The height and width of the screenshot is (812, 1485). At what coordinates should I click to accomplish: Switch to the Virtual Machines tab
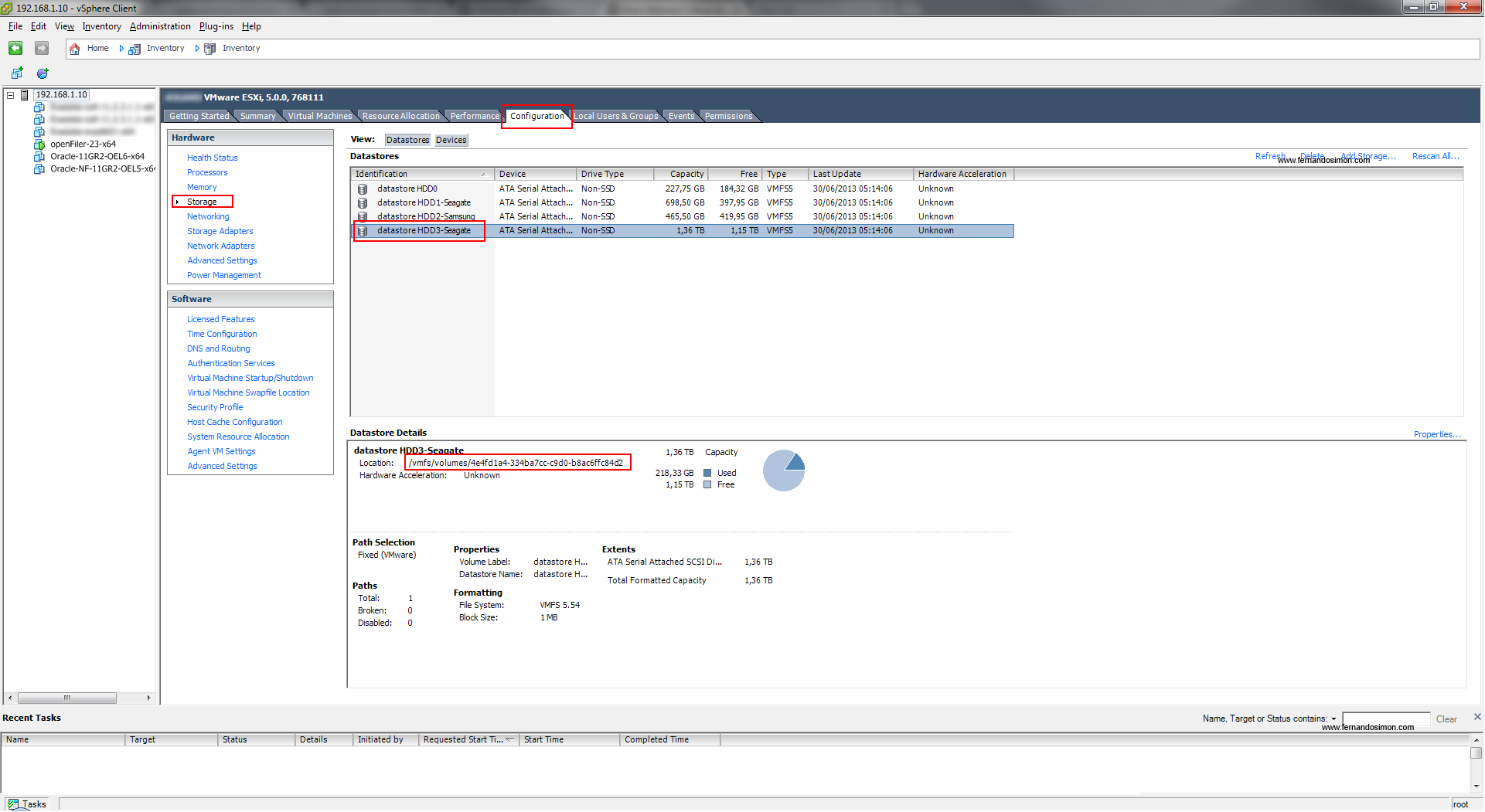pos(319,117)
